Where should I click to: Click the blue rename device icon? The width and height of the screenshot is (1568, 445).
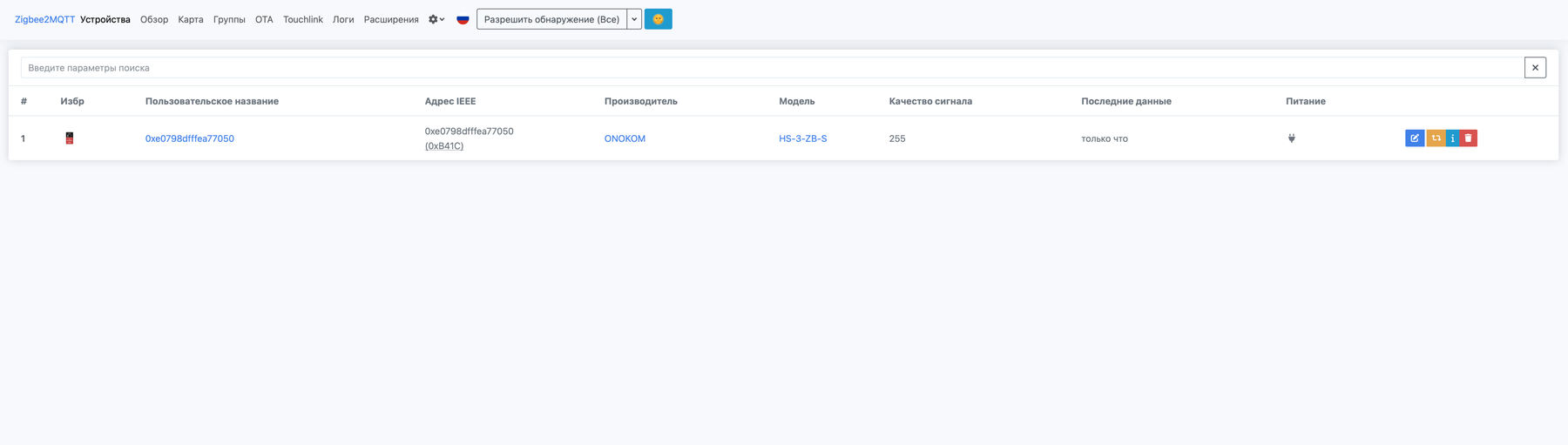coord(1414,138)
